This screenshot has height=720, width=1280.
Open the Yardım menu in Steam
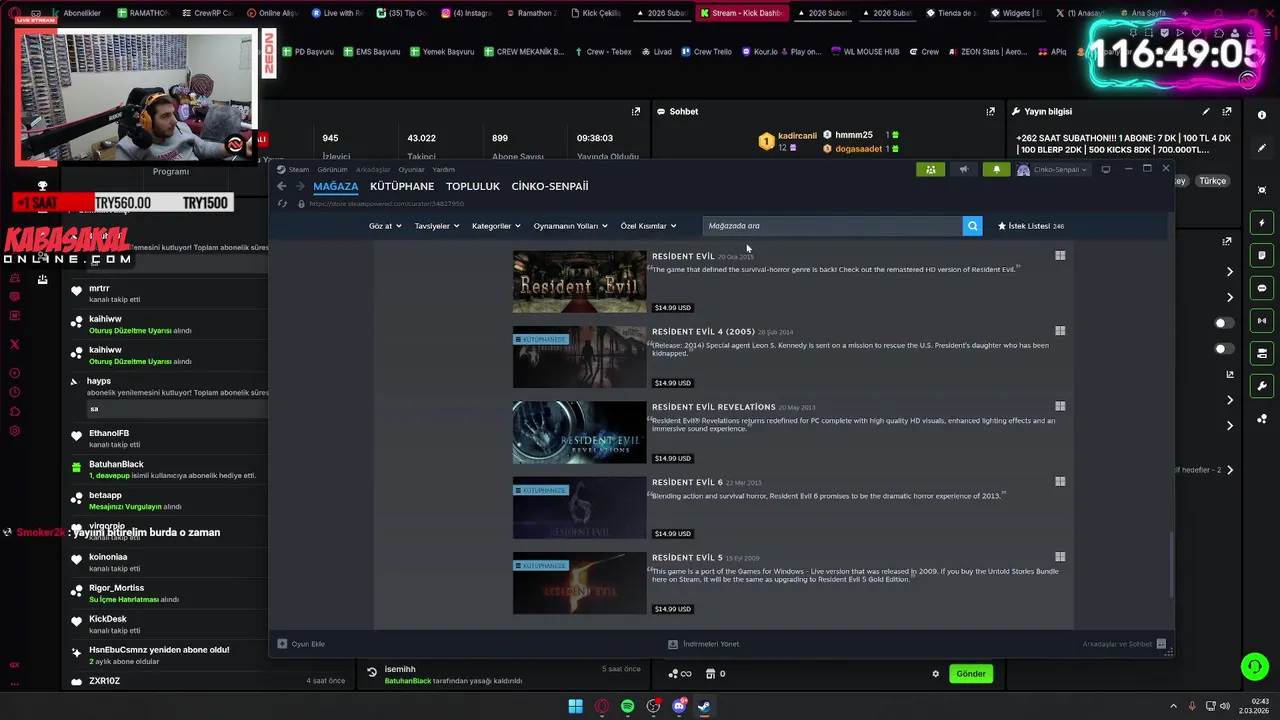[443, 169]
